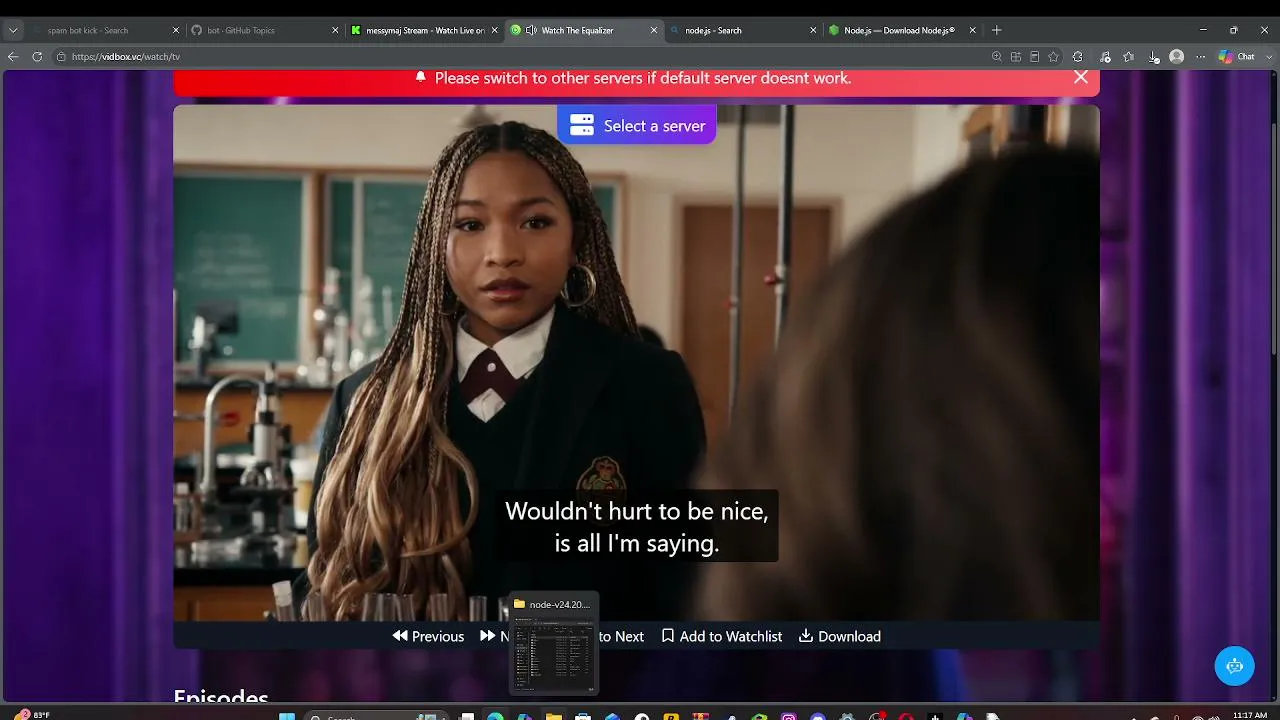Image resolution: width=1280 pixels, height=720 pixels.
Task: Open the reader view icon in the address bar
Action: click(1034, 57)
